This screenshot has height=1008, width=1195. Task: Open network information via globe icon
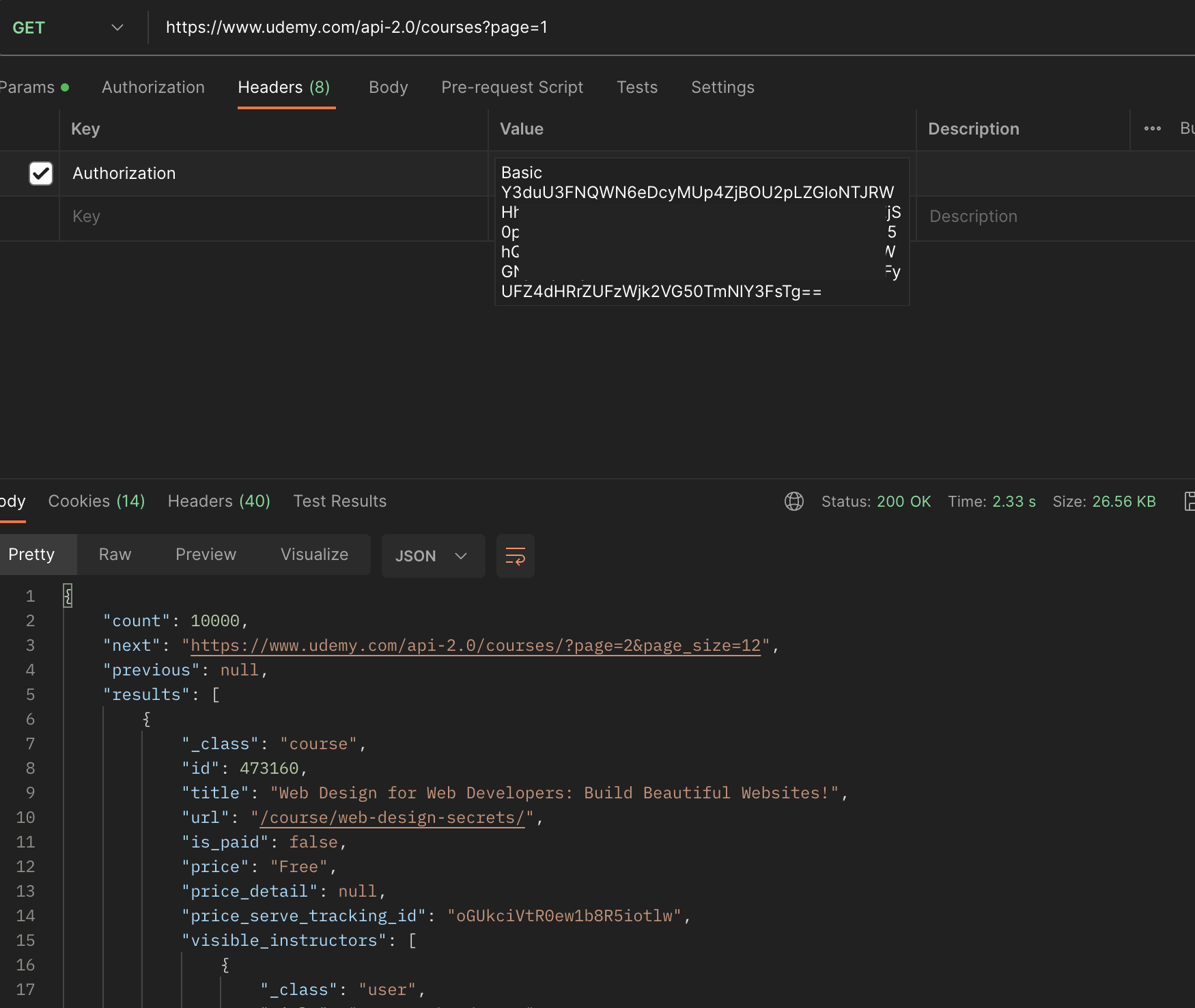point(794,501)
